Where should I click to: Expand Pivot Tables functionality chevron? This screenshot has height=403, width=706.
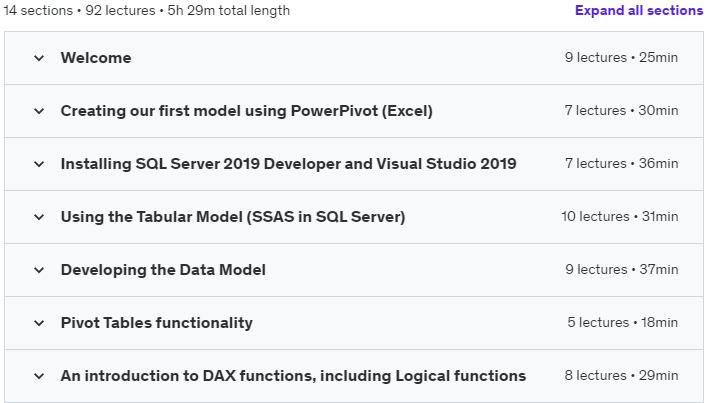click(39, 323)
